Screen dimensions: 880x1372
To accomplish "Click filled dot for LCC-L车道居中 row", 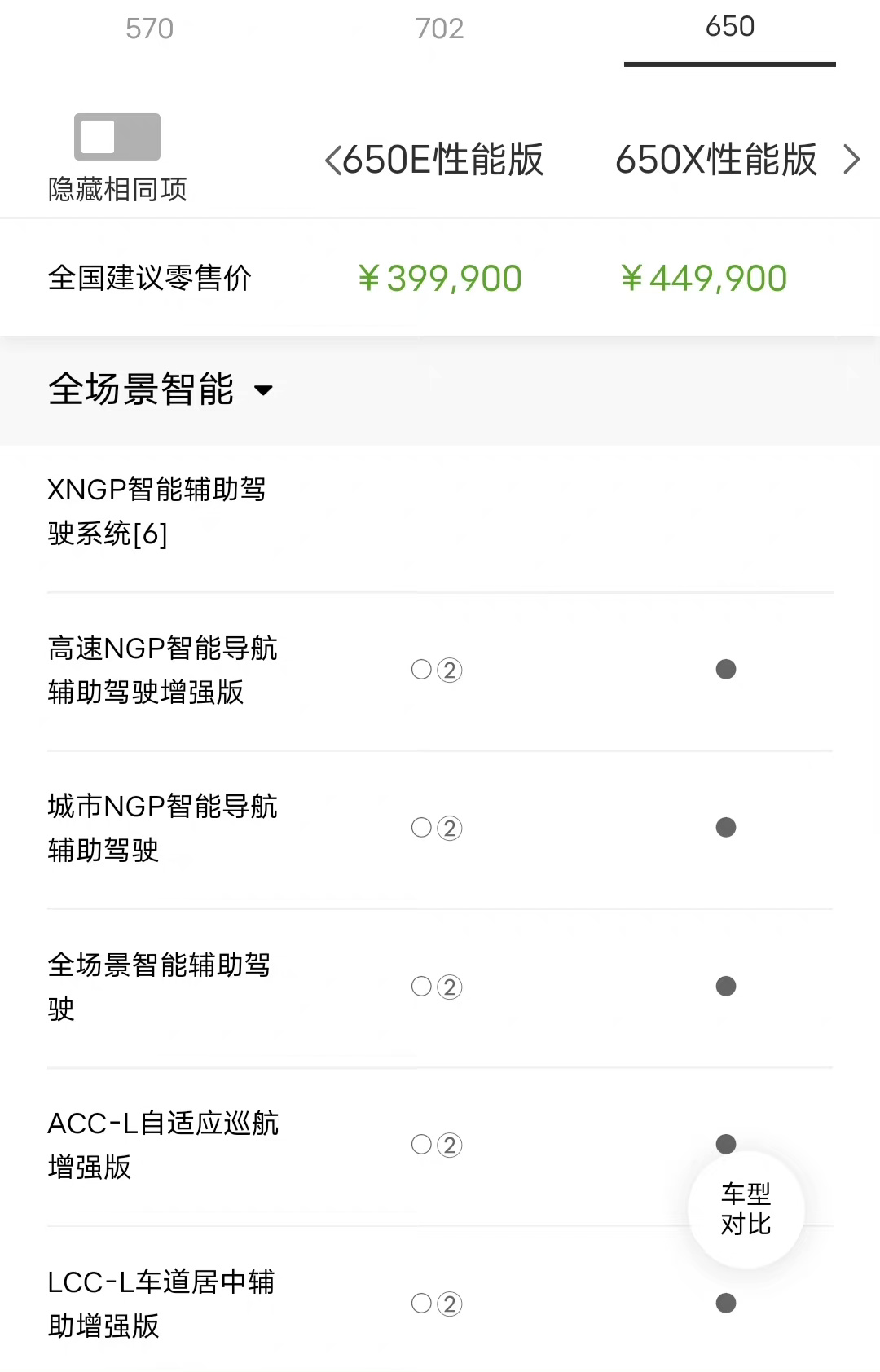I will coord(725,1304).
